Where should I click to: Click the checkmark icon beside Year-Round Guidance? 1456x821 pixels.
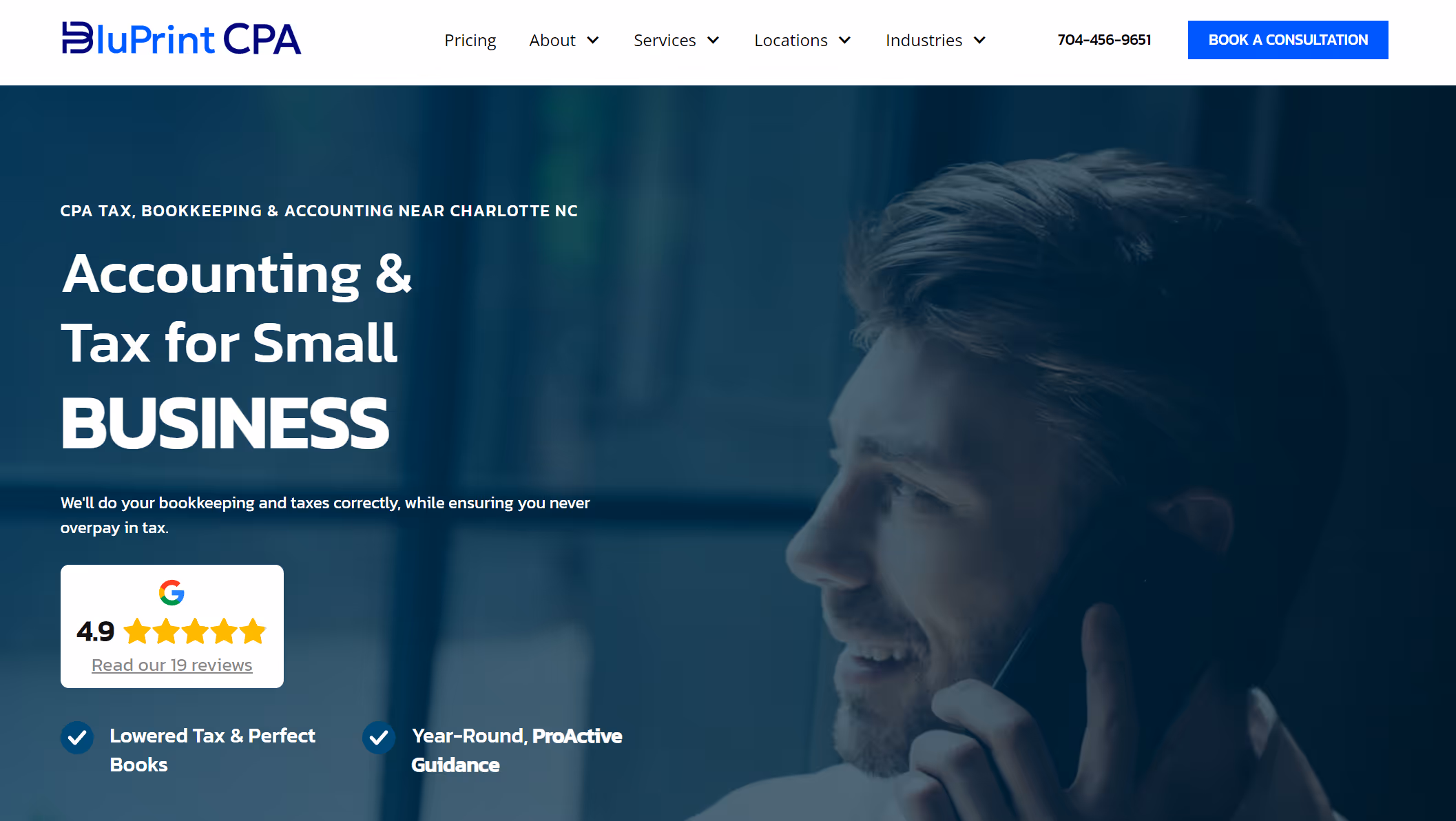tap(379, 738)
